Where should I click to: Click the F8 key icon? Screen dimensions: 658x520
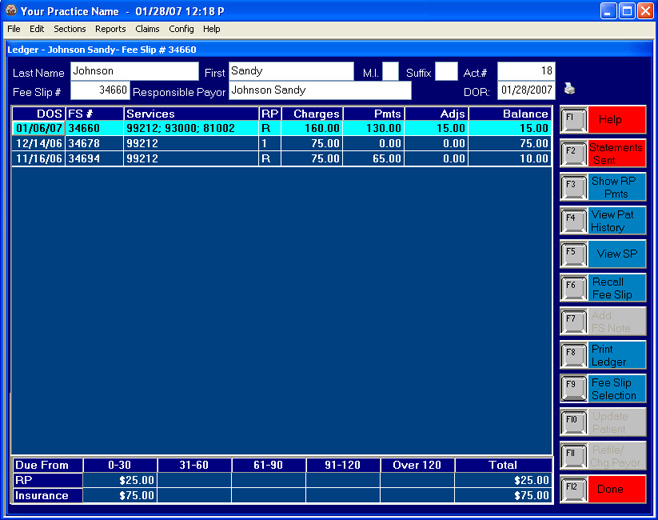tap(573, 355)
